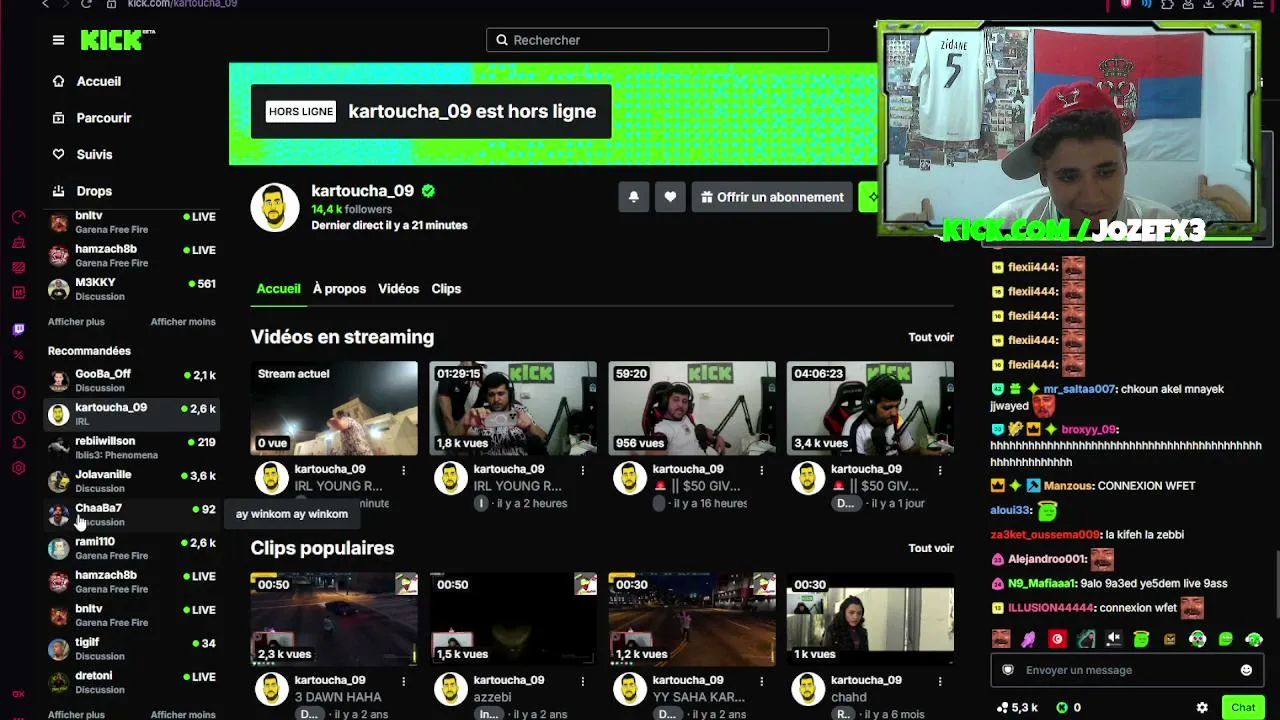Open GooBa_Off in the Recommandées list
Image resolution: width=1280 pixels, height=720 pixels.
132,380
